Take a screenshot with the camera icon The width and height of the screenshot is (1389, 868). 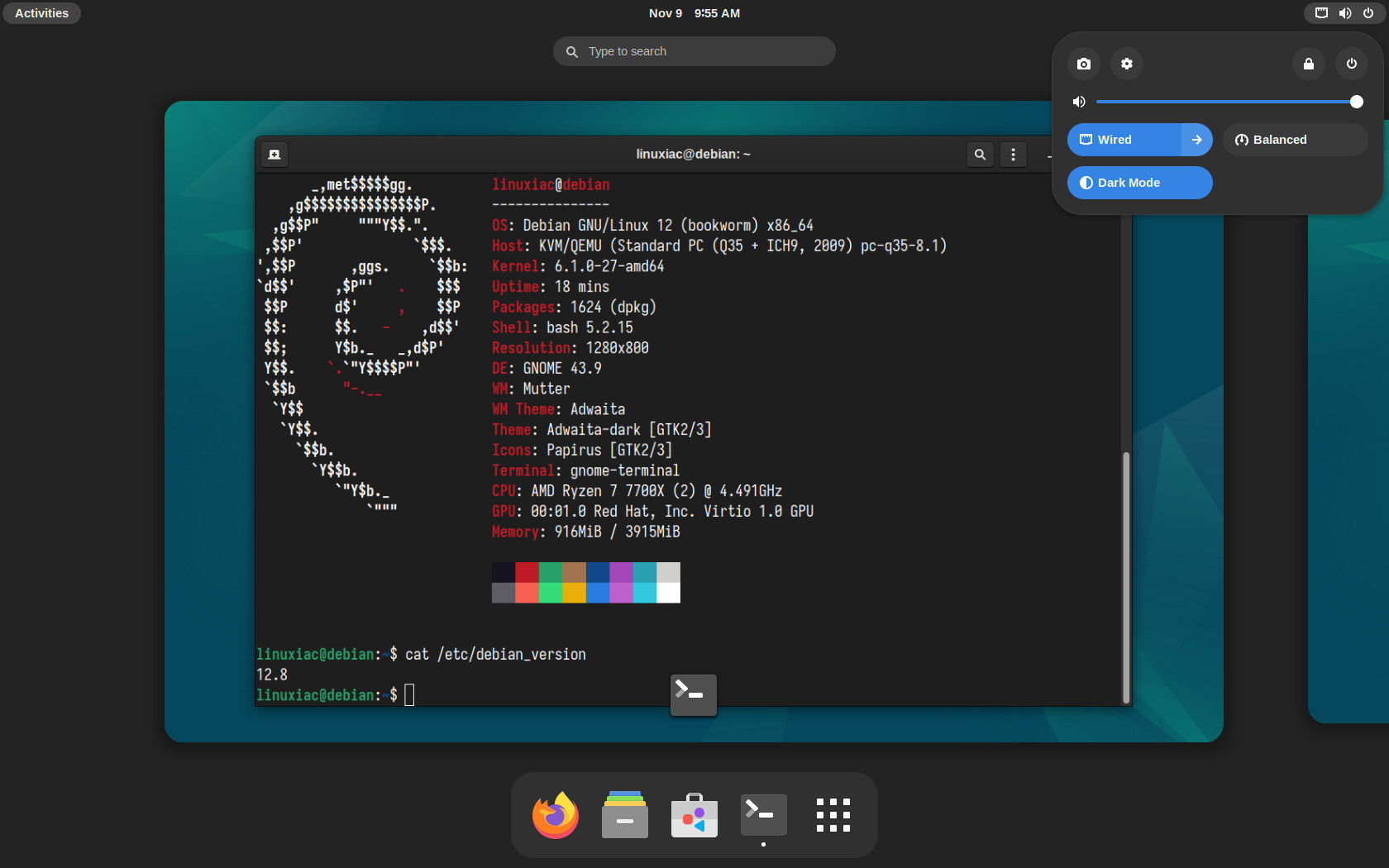[x=1084, y=64]
